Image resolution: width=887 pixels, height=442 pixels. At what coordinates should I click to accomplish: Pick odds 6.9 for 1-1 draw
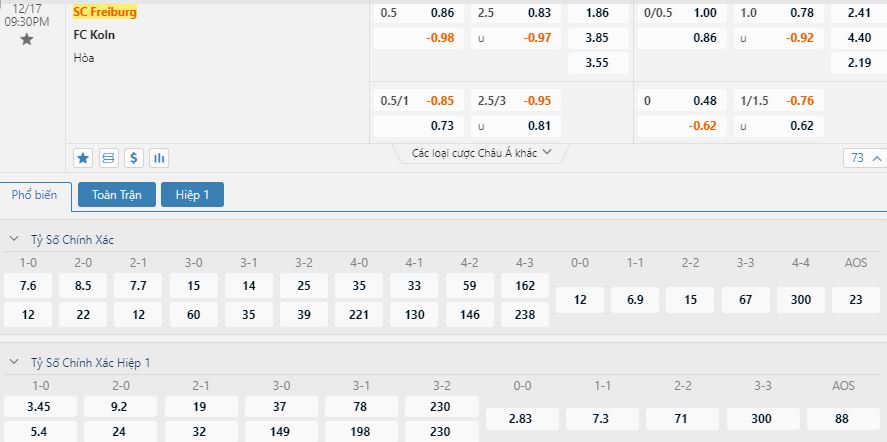[635, 300]
